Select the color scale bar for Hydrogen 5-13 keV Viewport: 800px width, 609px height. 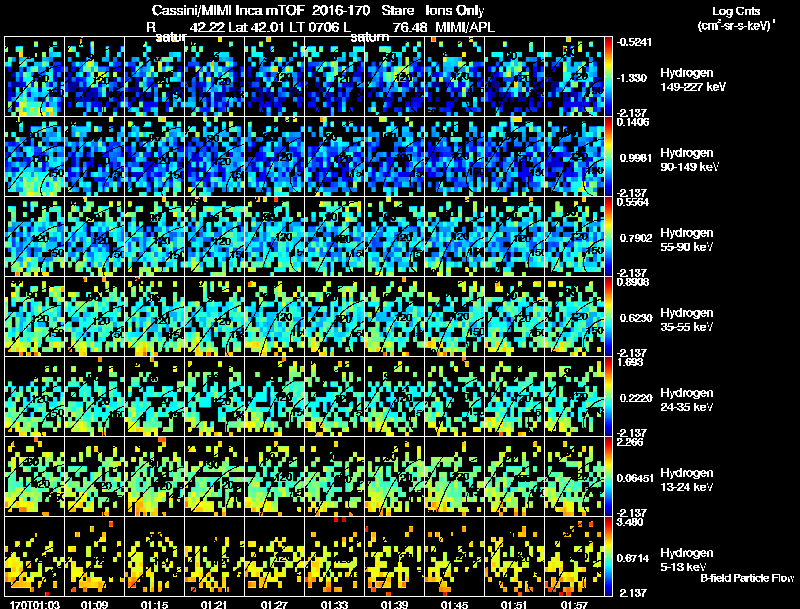click(608, 557)
